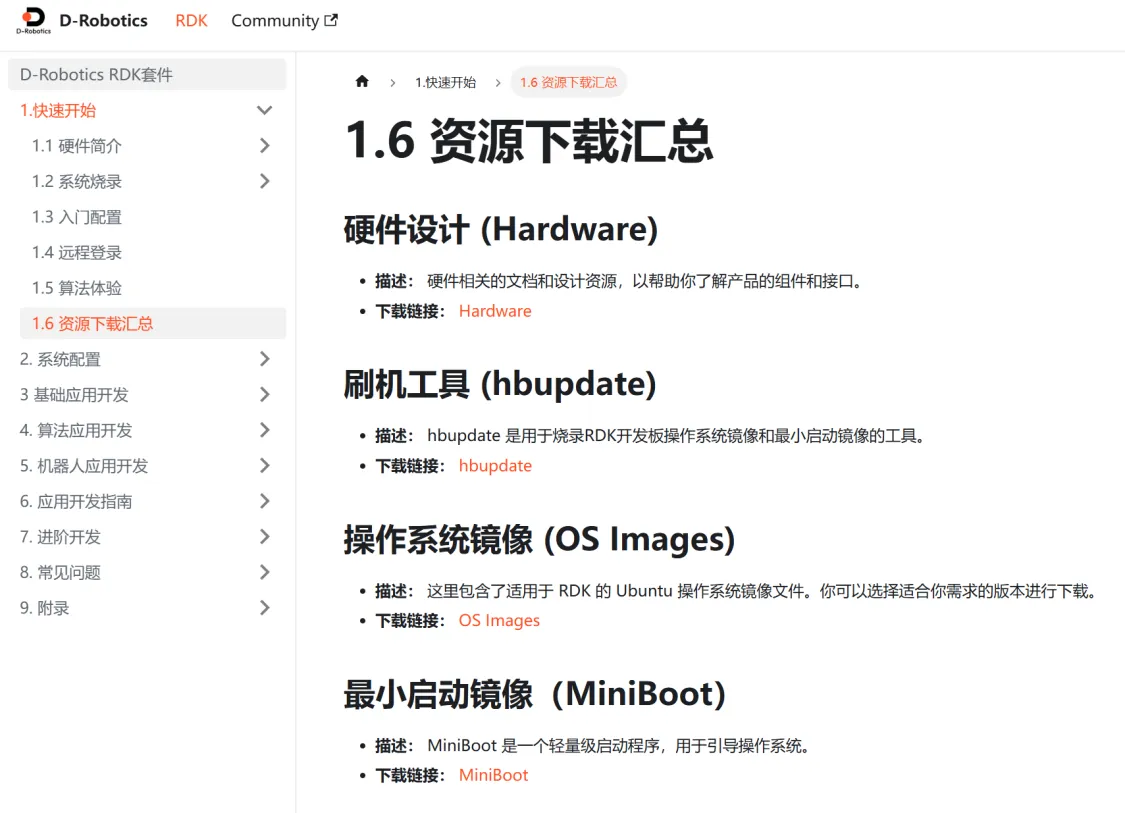Open 2. 系统配置 sidebar item
The image size is (1125, 813).
[x=60, y=359]
